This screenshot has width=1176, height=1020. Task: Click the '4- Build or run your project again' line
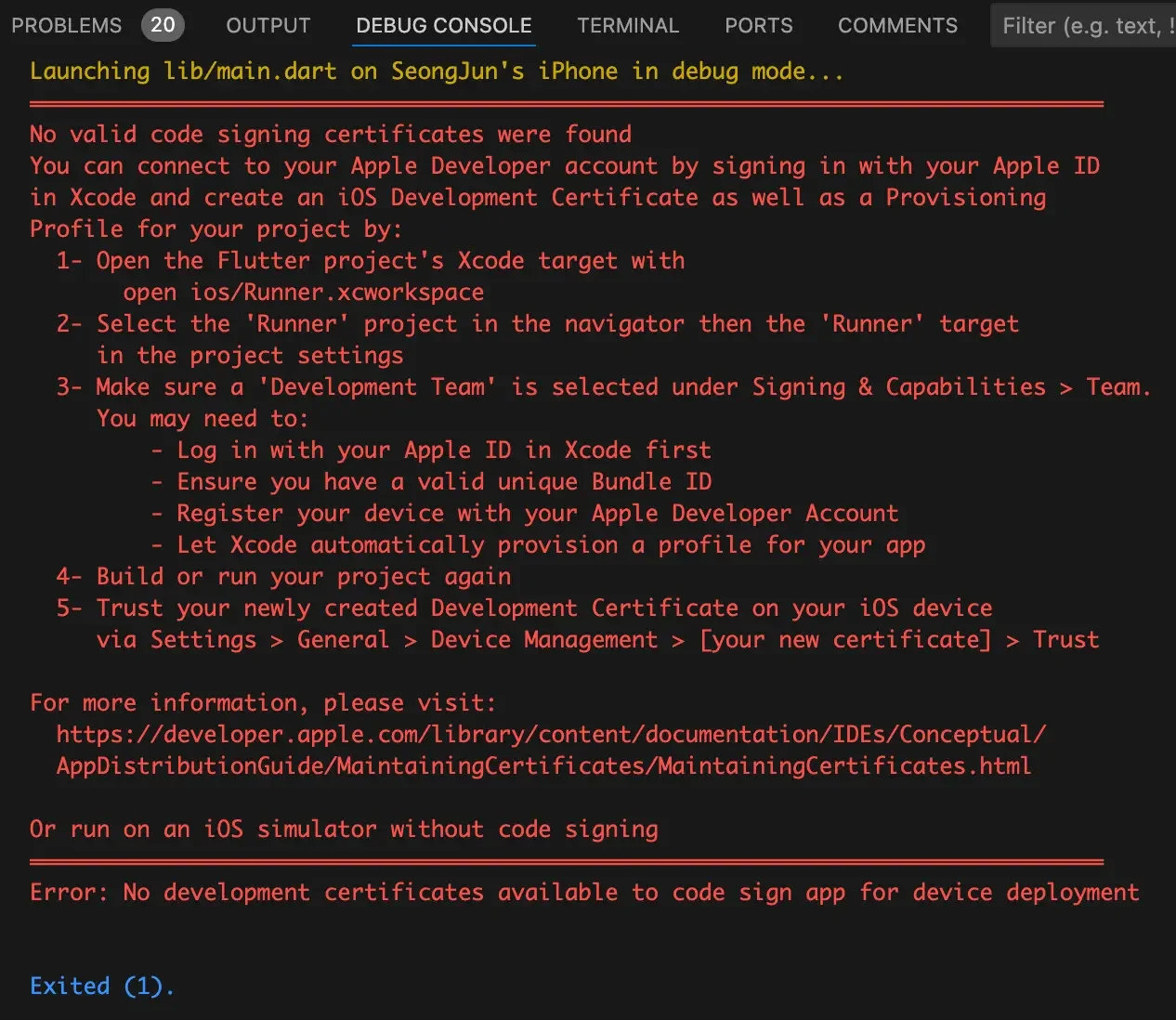pos(283,577)
